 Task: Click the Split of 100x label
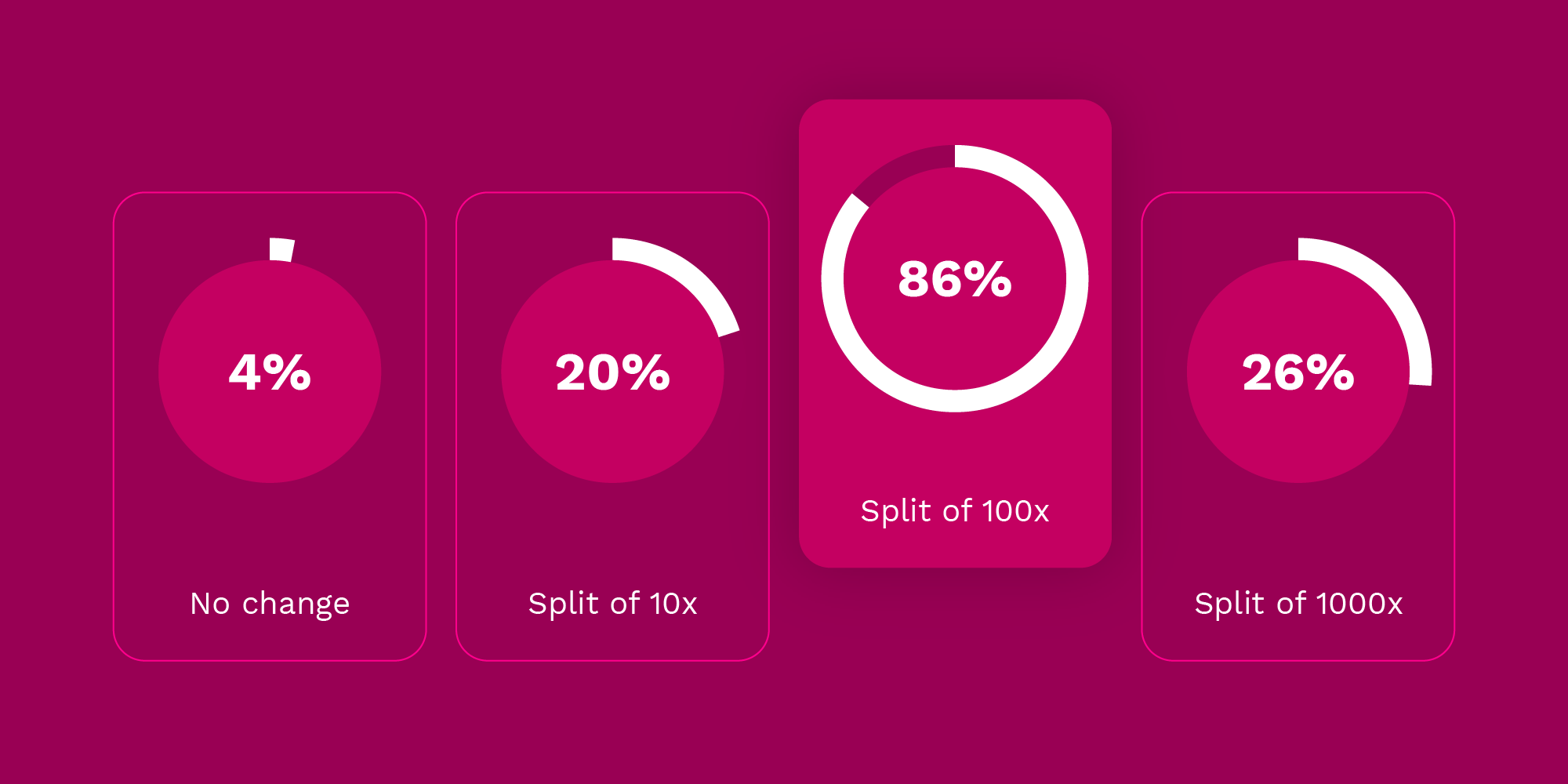tap(955, 511)
